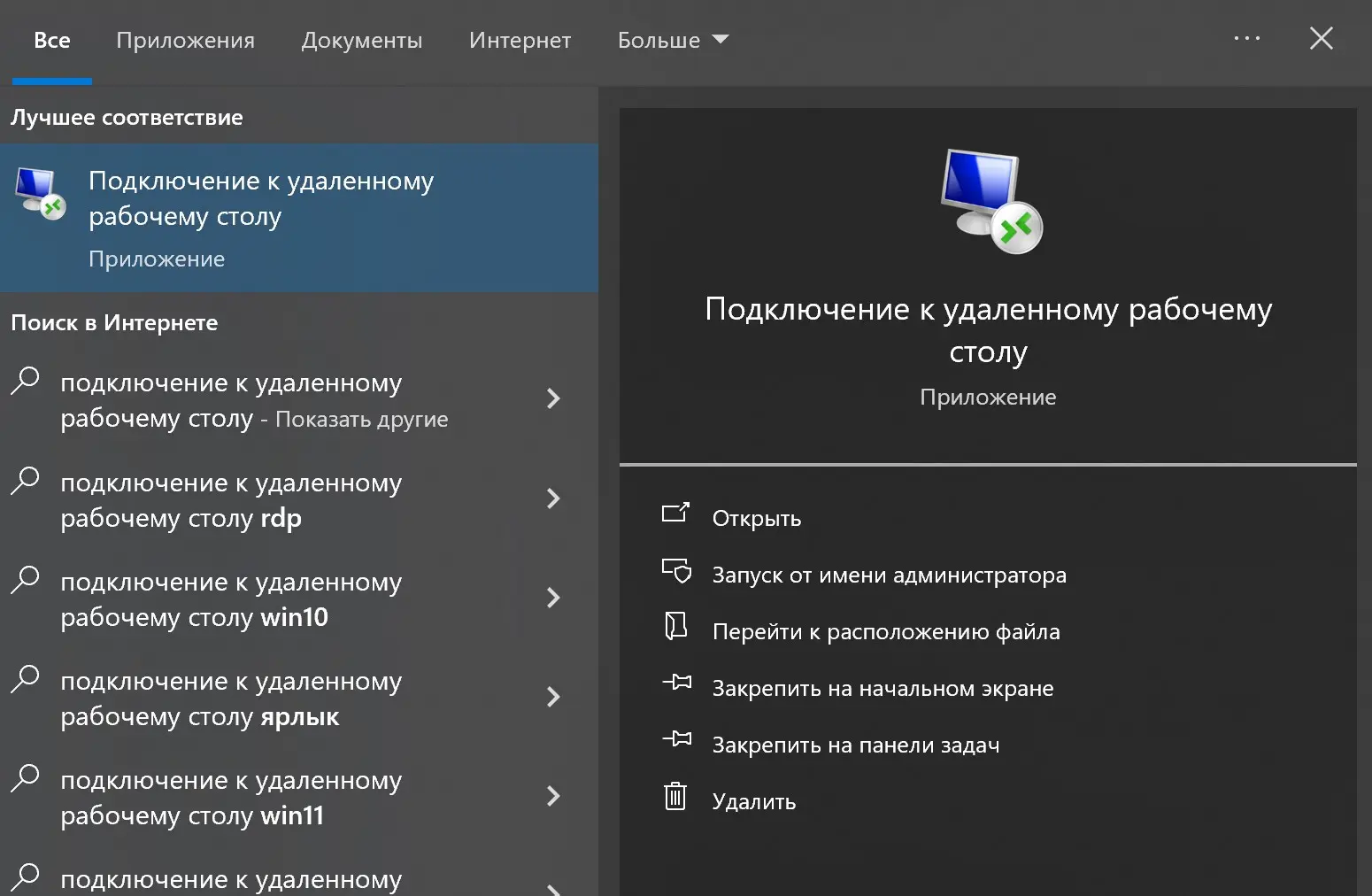Click the Go to file location icon
Screen dimensions: 1372x896
[x=675, y=627]
